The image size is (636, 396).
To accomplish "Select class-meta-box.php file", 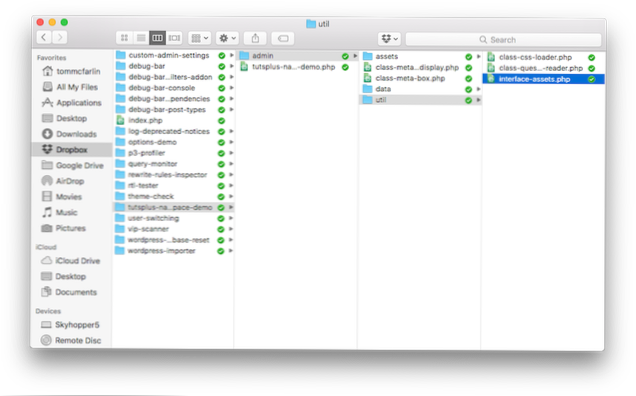I will [421, 78].
